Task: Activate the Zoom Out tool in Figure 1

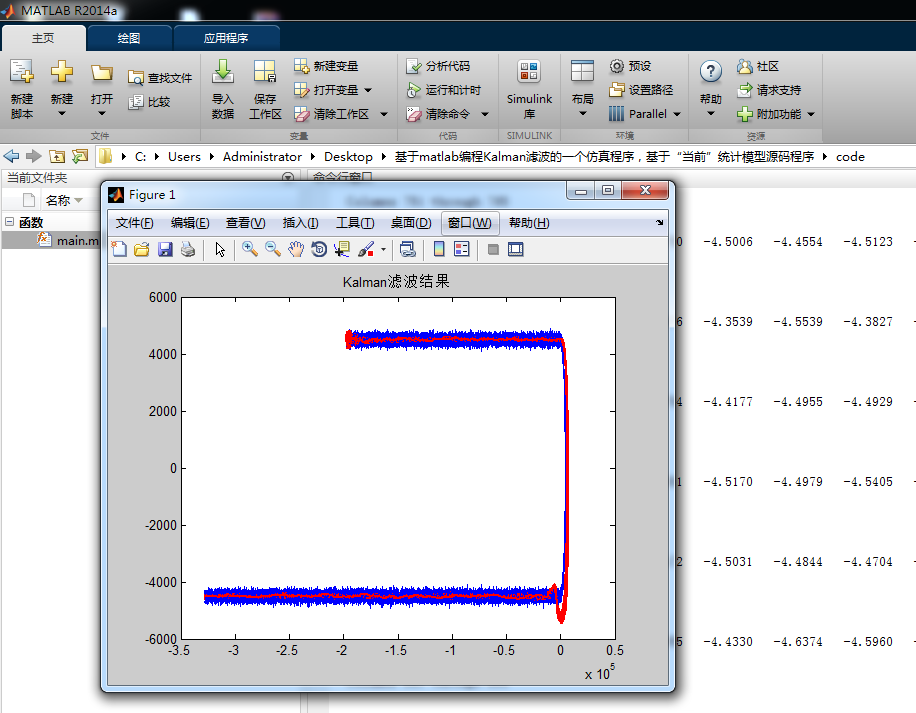Action: click(273, 249)
